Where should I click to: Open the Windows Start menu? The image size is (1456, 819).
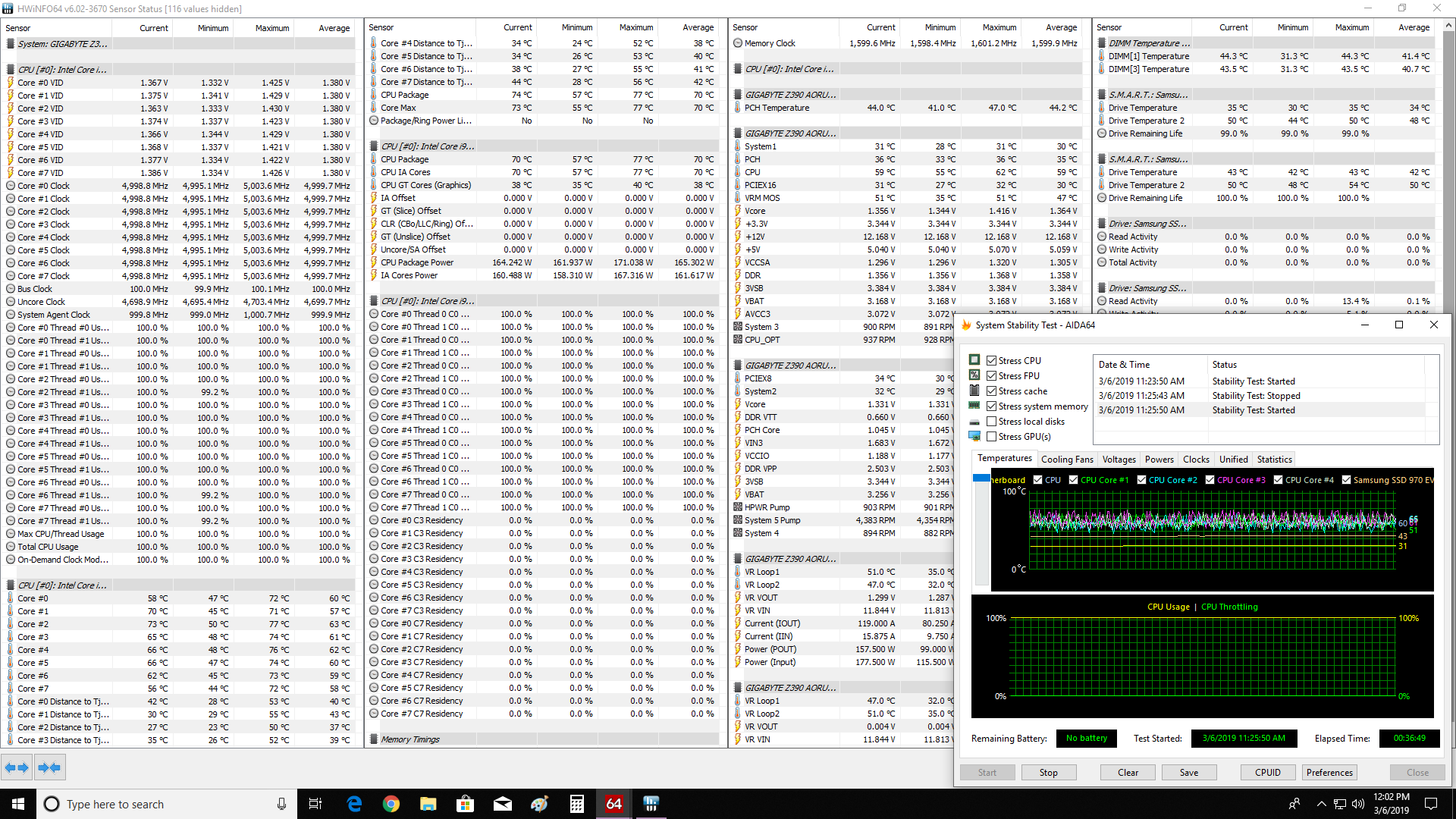click(18, 804)
